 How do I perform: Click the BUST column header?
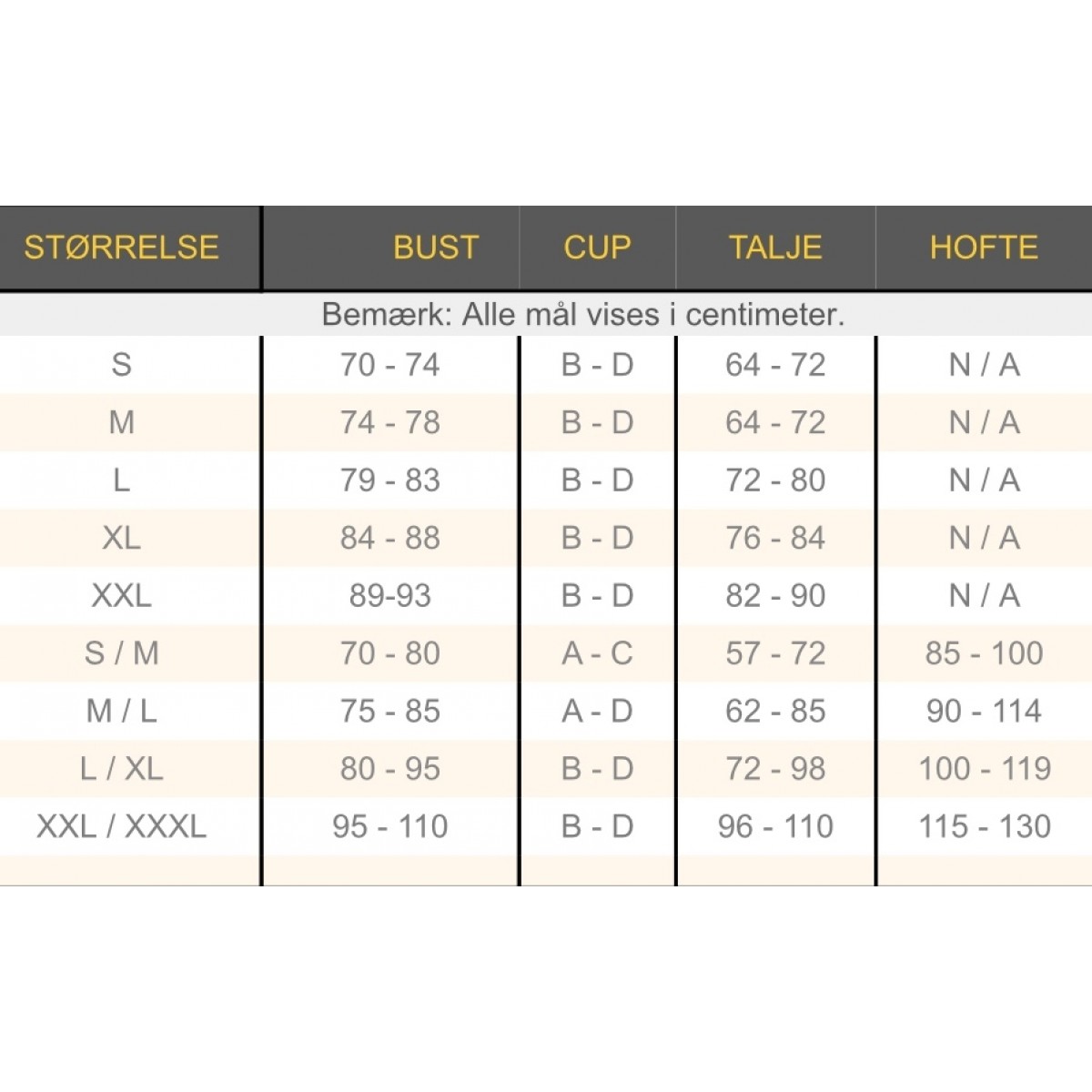pyautogui.click(x=435, y=248)
